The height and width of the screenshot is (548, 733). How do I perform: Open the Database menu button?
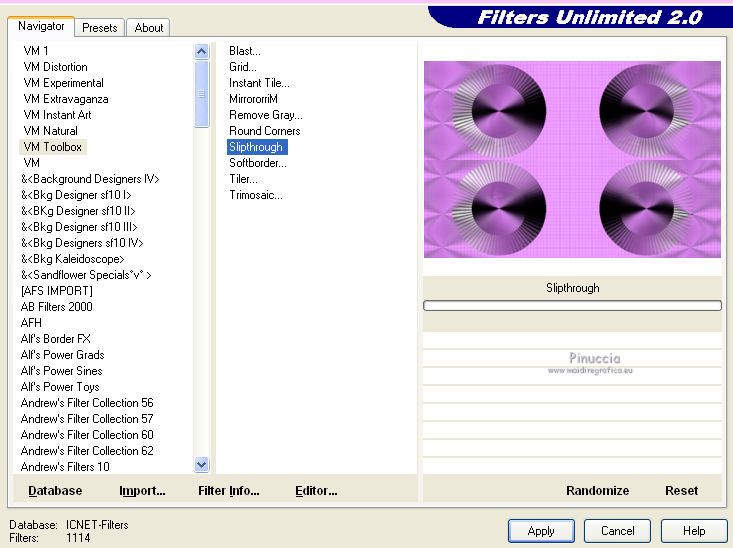tap(55, 490)
